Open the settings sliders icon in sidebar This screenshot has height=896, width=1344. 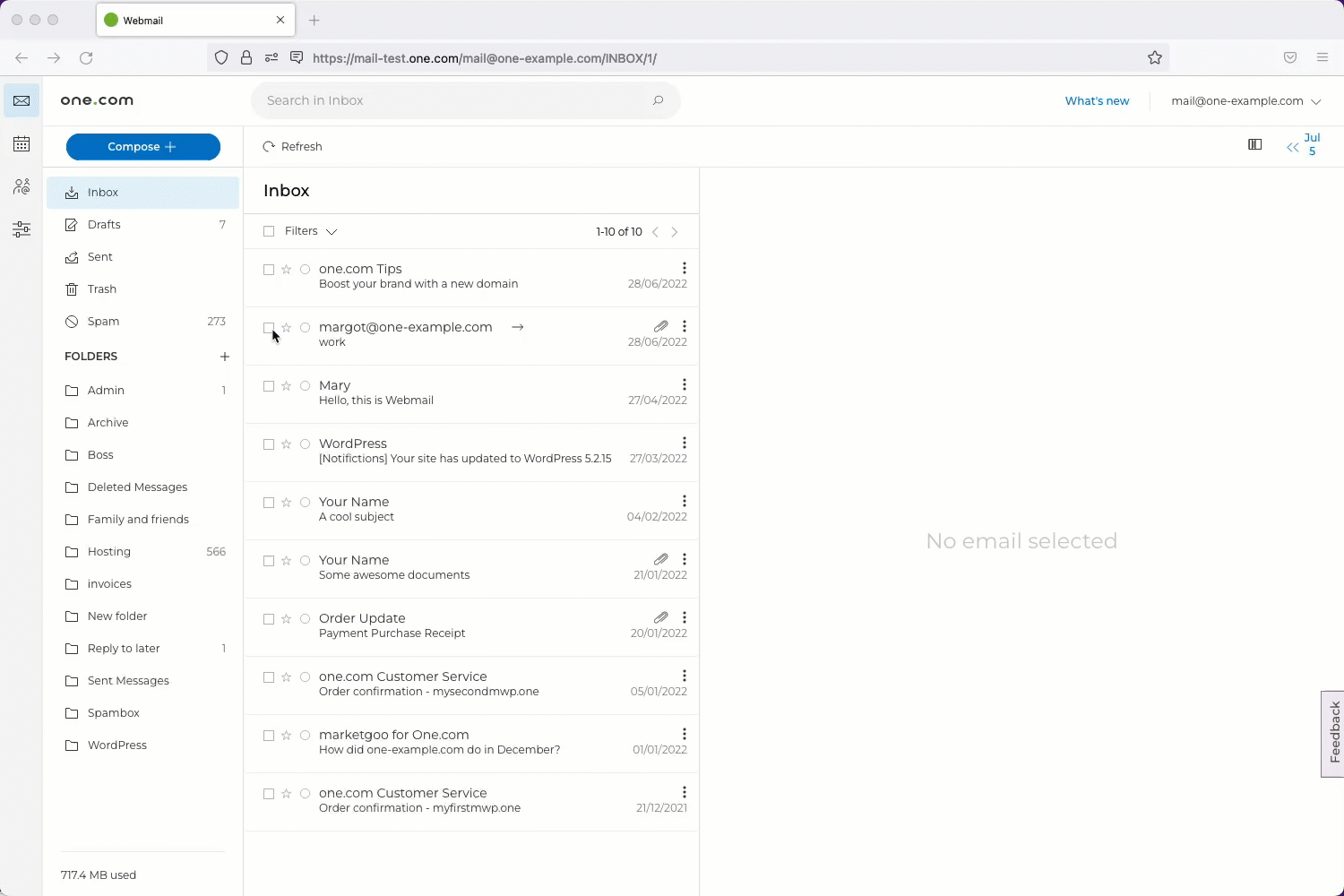pos(22,230)
